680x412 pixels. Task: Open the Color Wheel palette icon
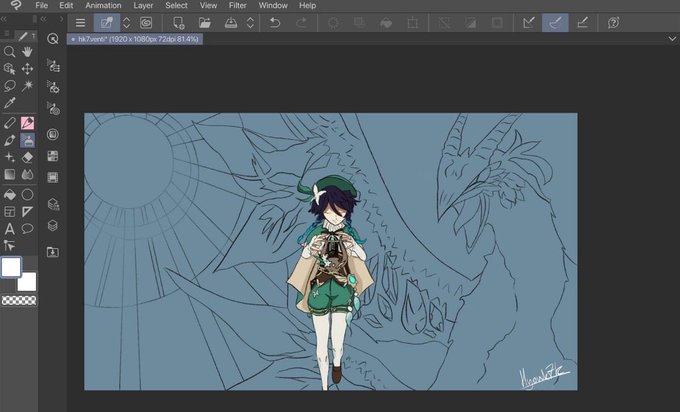52,134
